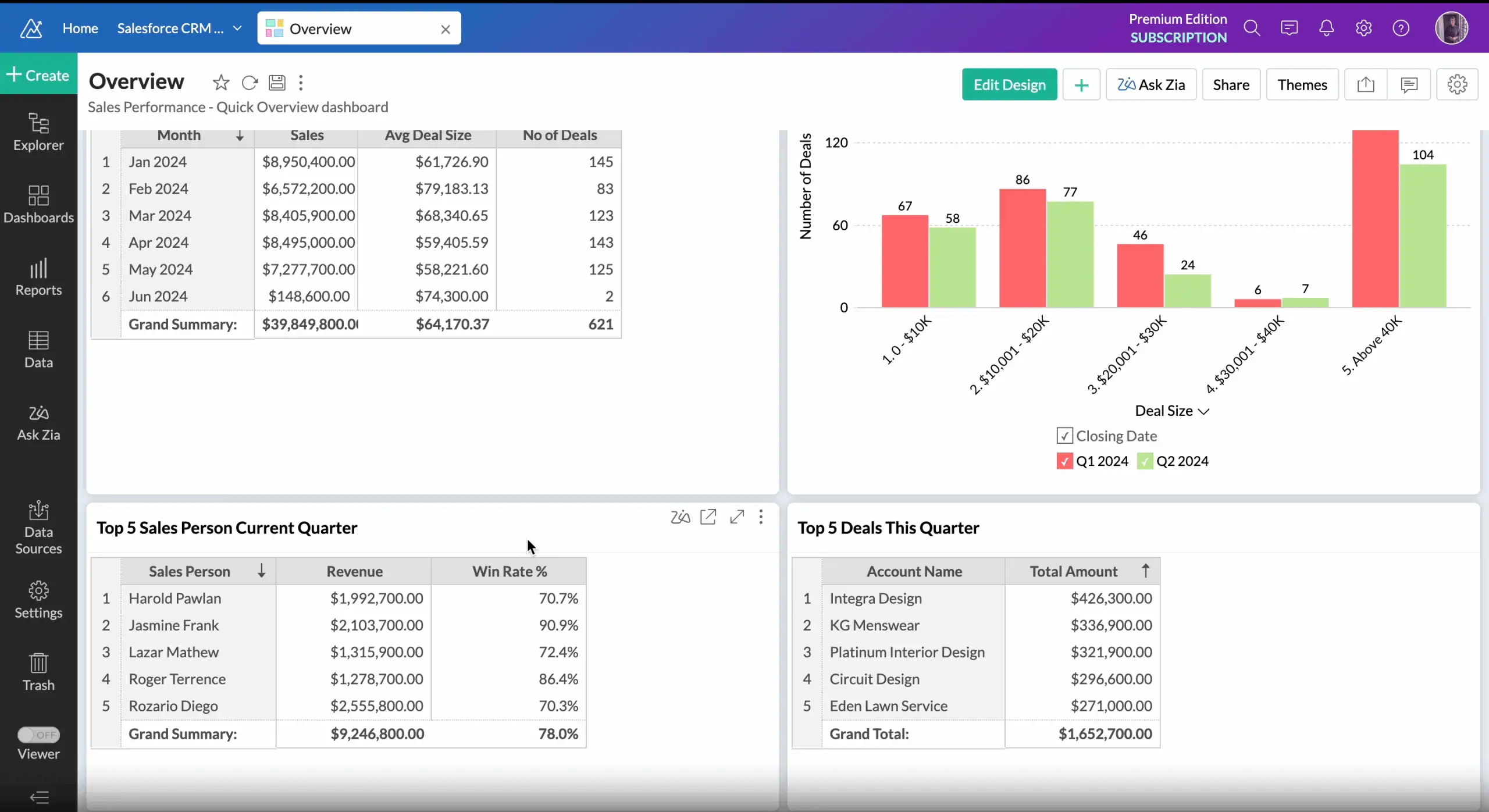Click the Themes button
This screenshot has height=812, width=1489.
(x=1302, y=85)
